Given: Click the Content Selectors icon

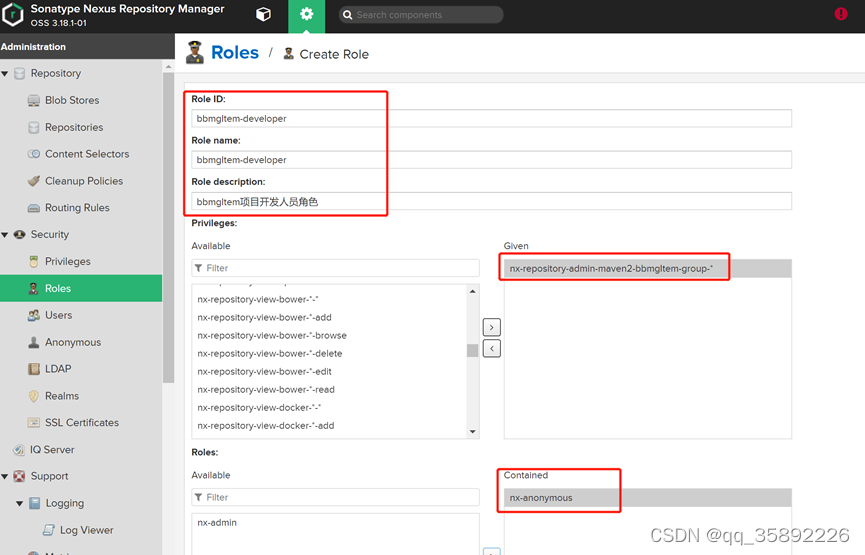Looking at the screenshot, I should (x=34, y=154).
